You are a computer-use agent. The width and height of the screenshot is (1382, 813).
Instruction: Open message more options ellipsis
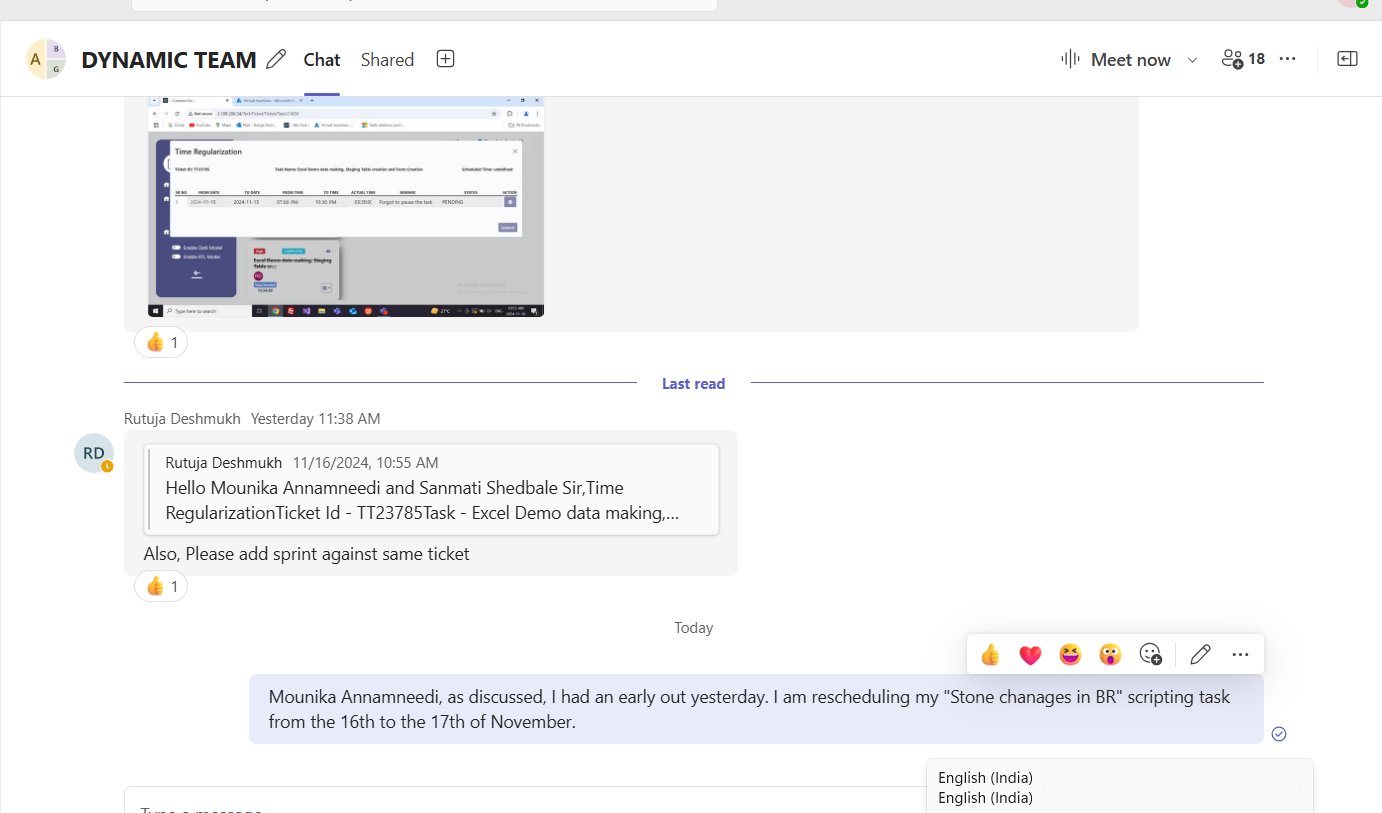click(x=1241, y=655)
